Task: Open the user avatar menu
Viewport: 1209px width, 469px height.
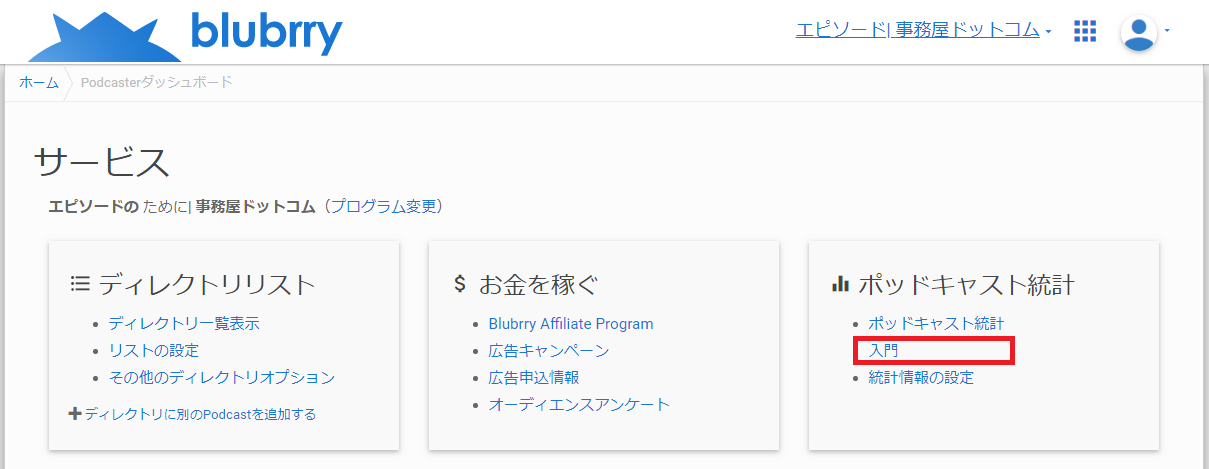Action: [x=1138, y=32]
